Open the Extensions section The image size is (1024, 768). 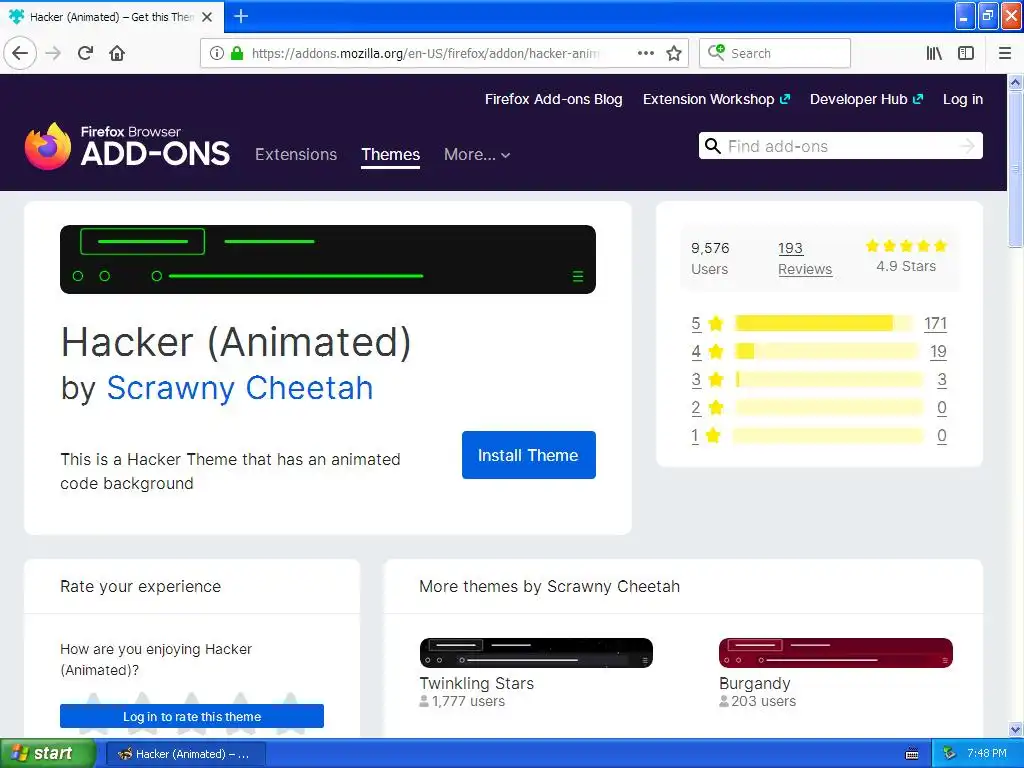(x=296, y=155)
